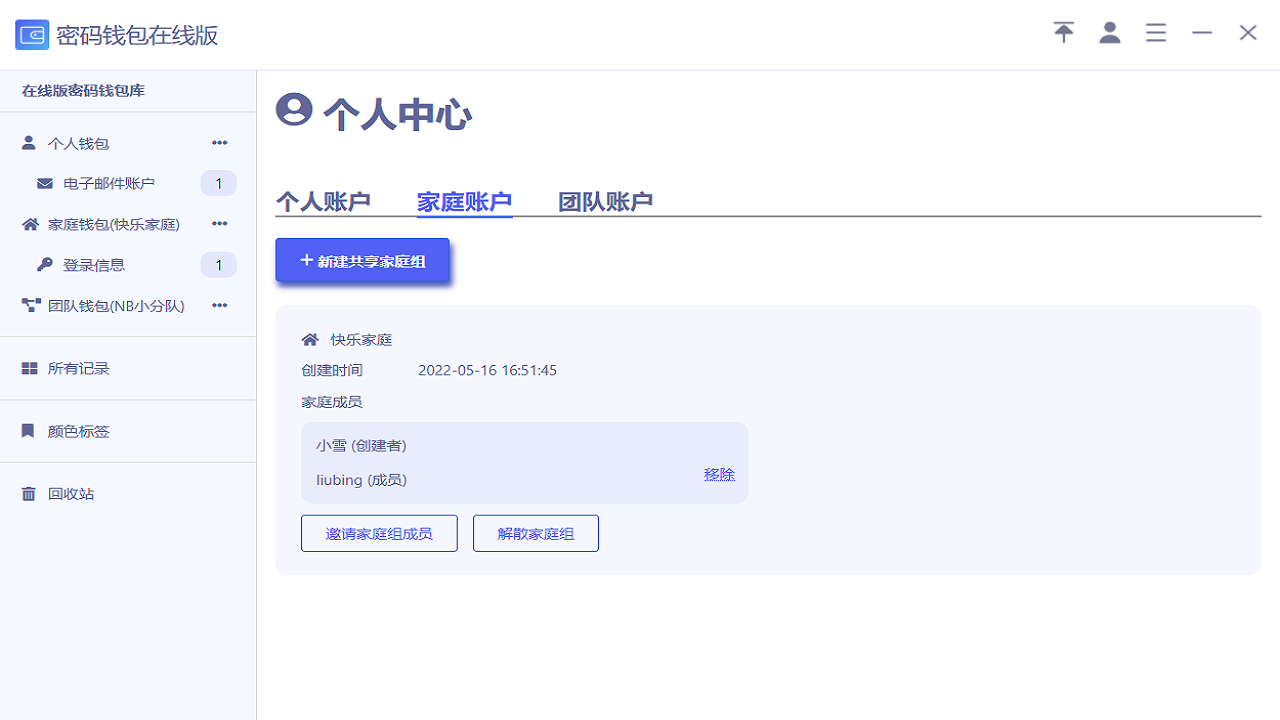Click the envelope icon for 电子邮件账户
This screenshot has width=1280, height=720.
(44, 183)
